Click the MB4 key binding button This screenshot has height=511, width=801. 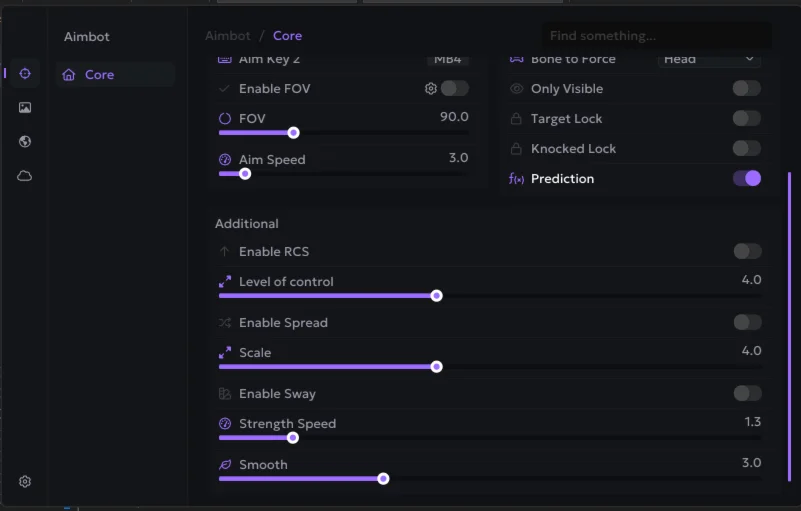coord(447,59)
